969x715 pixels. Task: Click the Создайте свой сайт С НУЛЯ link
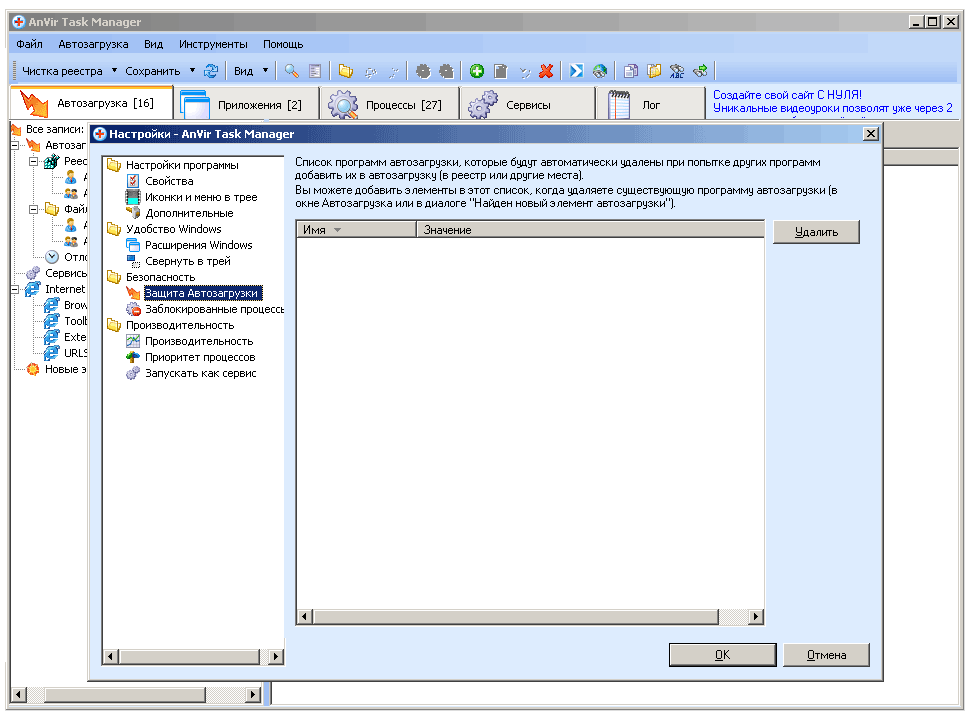[x=787, y=94]
